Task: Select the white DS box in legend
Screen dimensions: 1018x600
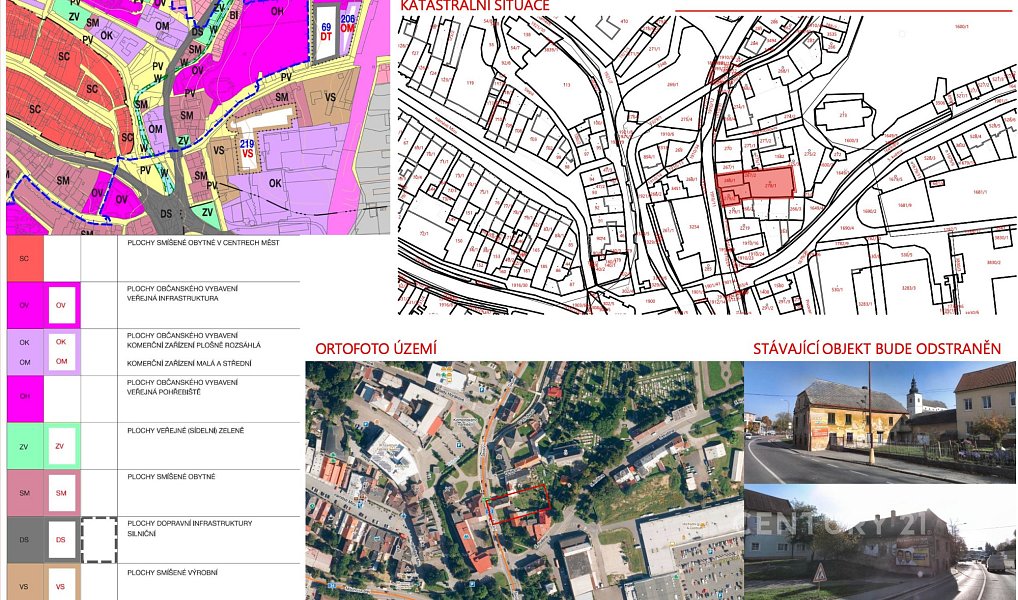Action: [x=61, y=540]
